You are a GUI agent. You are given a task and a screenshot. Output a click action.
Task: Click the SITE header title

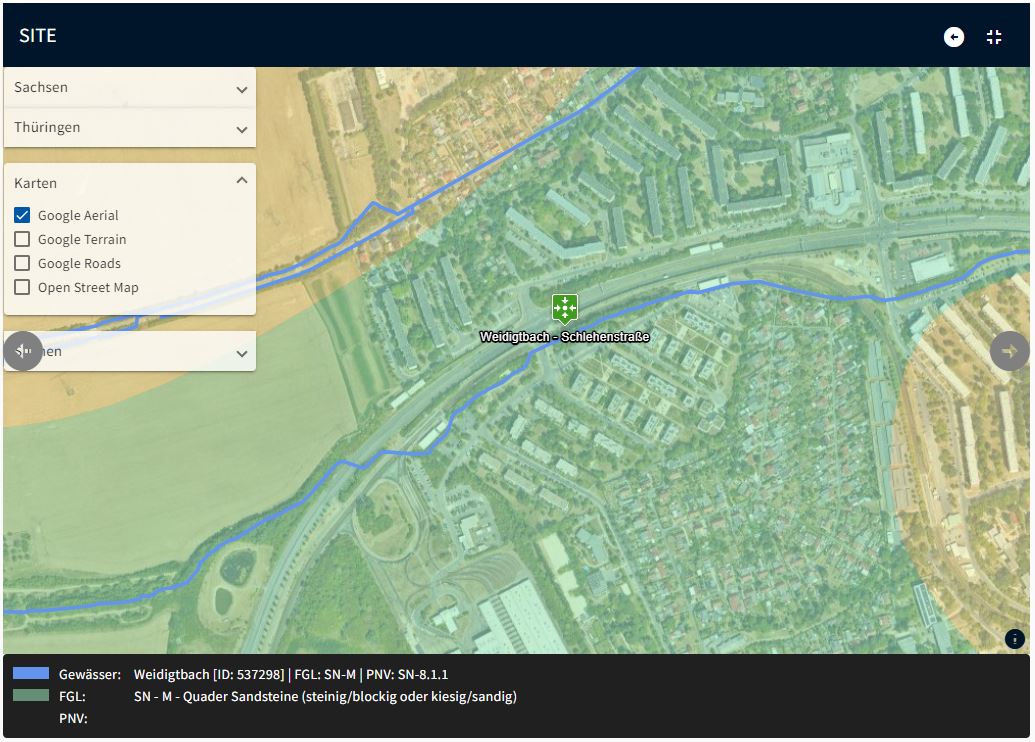pos(38,36)
